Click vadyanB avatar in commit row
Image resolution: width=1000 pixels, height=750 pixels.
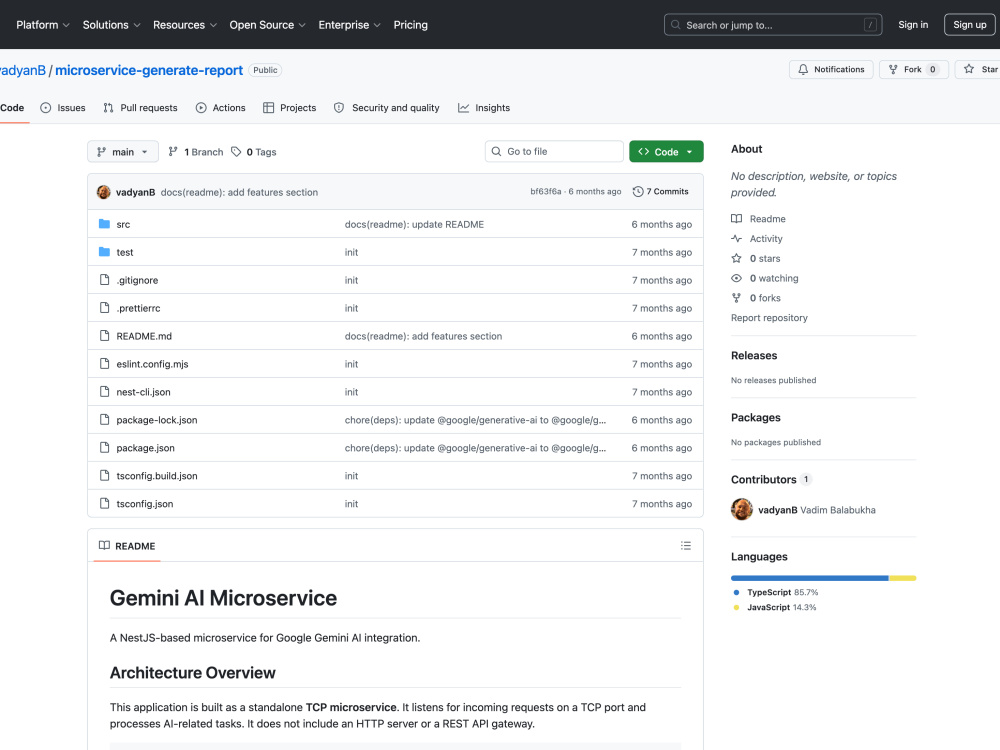click(x=103, y=192)
